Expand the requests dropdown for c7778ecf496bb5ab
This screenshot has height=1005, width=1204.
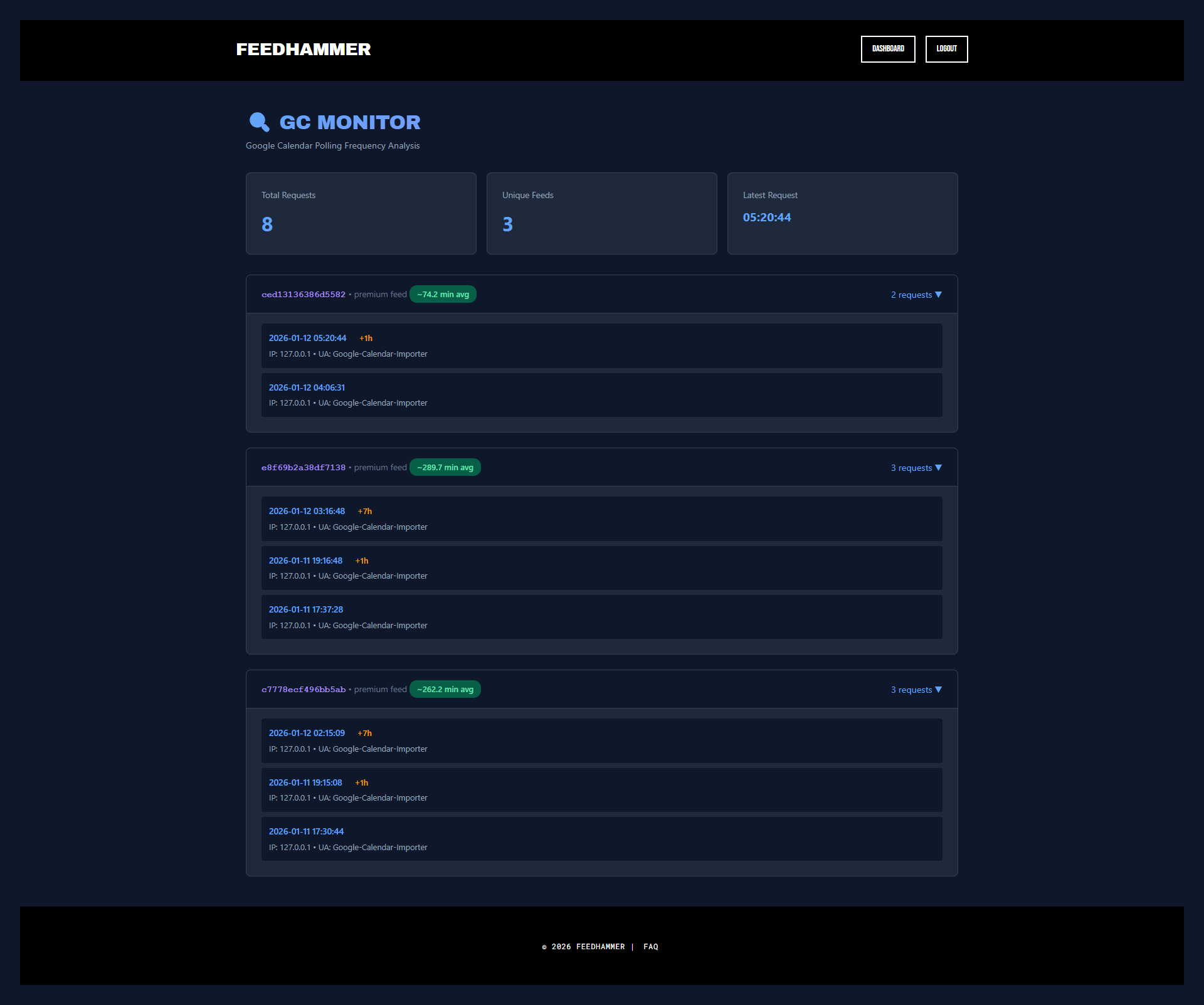(916, 689)
